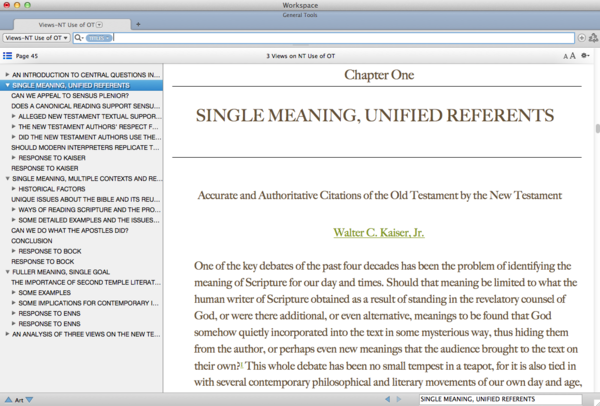Click the table of contents list icon

point(8,56)
